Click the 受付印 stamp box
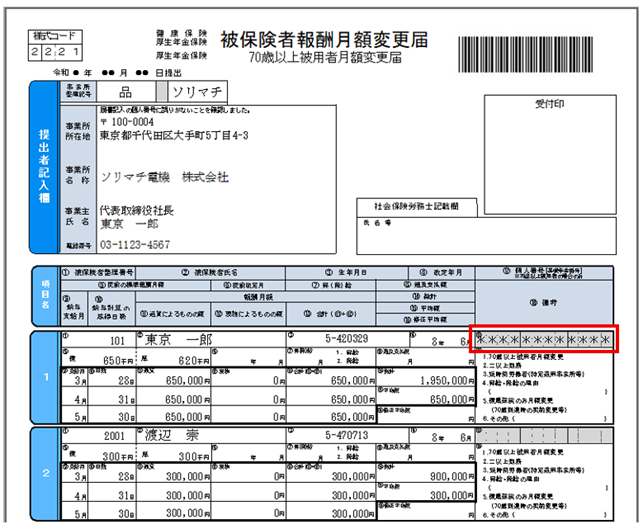Screen dimensions: 643x529 (x=550, y=154)
